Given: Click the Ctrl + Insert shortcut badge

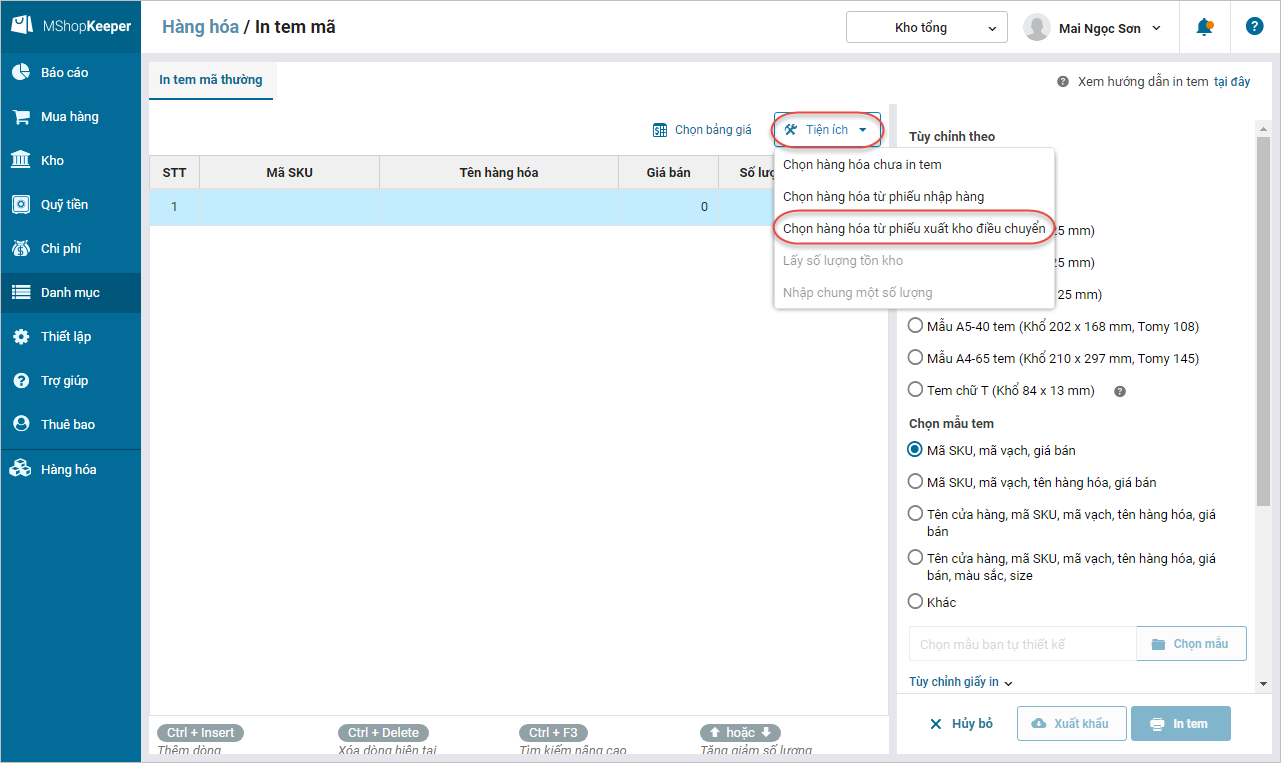Looking at the screenshot, I should click(x=201, y=733).
